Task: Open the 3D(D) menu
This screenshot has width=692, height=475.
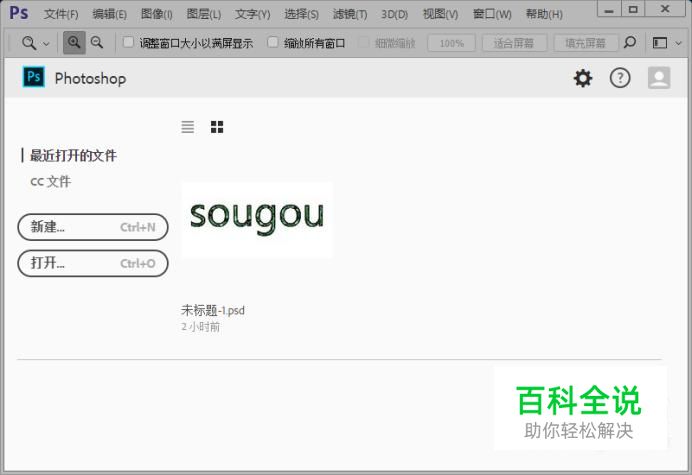Action: 395,14
